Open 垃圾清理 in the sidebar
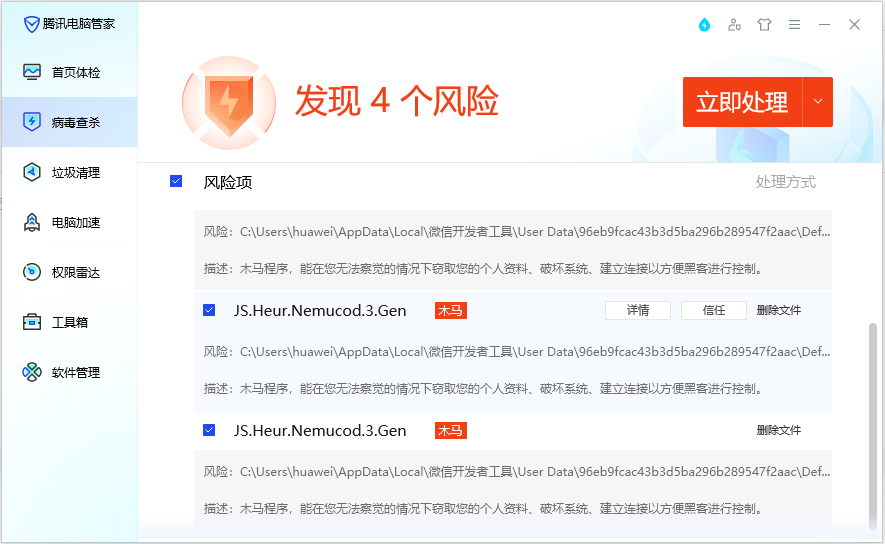Image resolution: width=885 pixels, height=544 pixels. coord(69,172)
